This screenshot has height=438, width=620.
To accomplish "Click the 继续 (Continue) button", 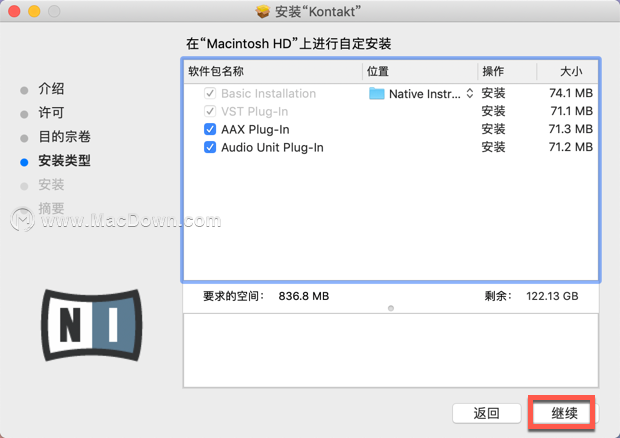I will pos(564,413).
